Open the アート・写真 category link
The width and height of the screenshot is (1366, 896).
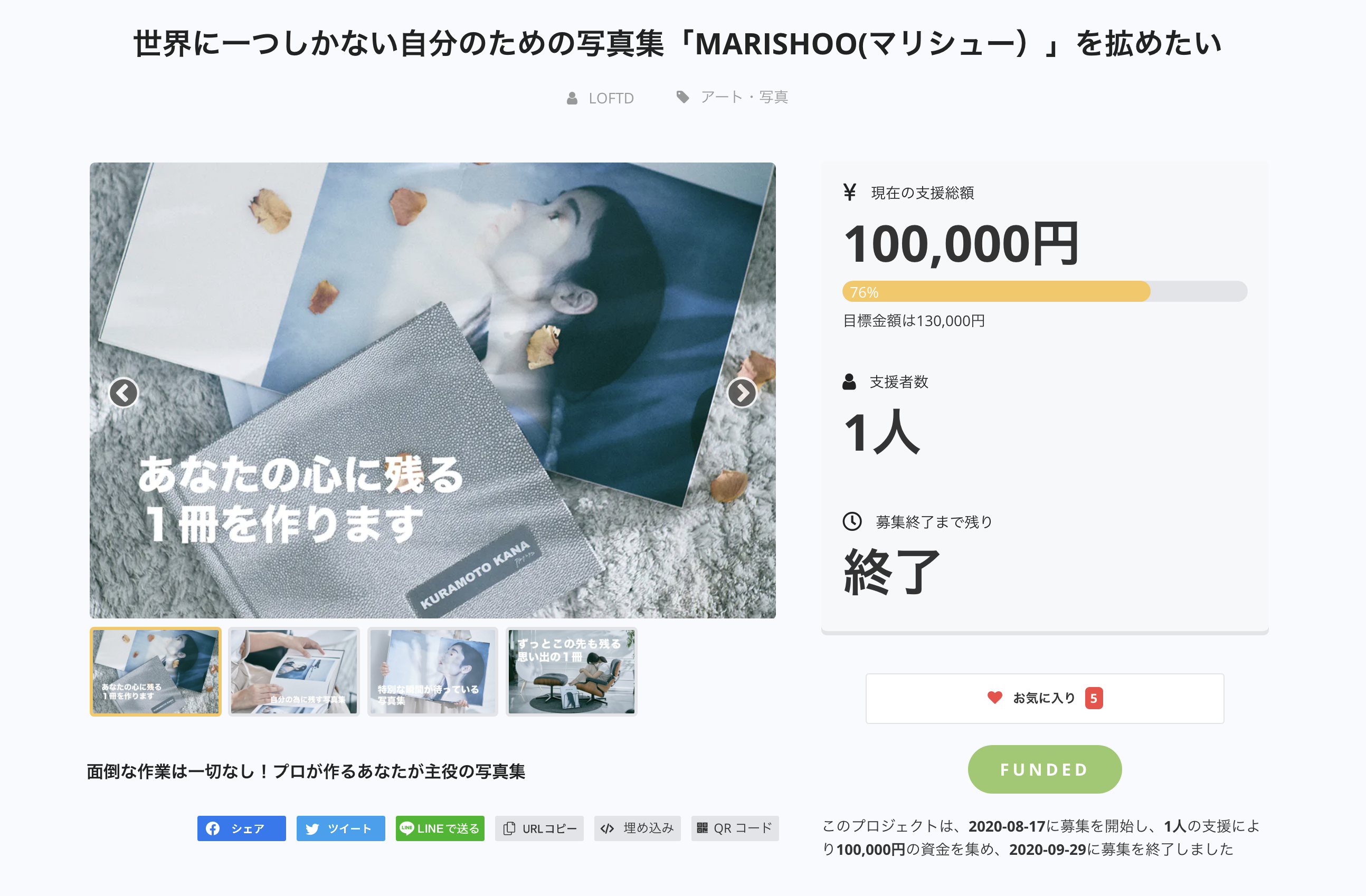(x=744, y=97)
